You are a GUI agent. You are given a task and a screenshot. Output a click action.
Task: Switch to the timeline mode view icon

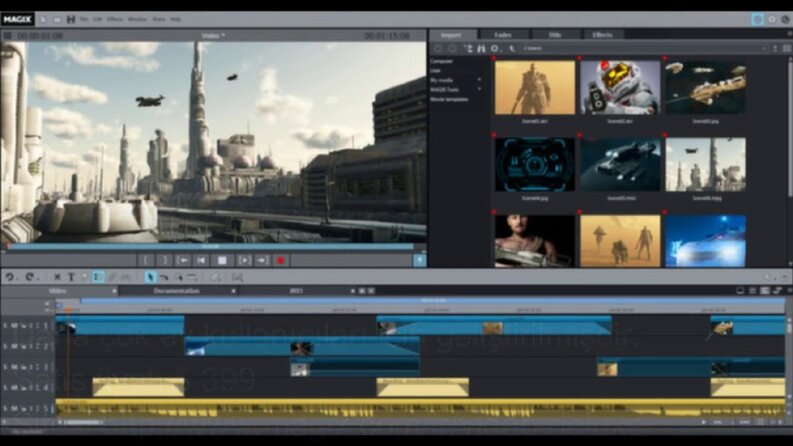click(x=765, y=291)
